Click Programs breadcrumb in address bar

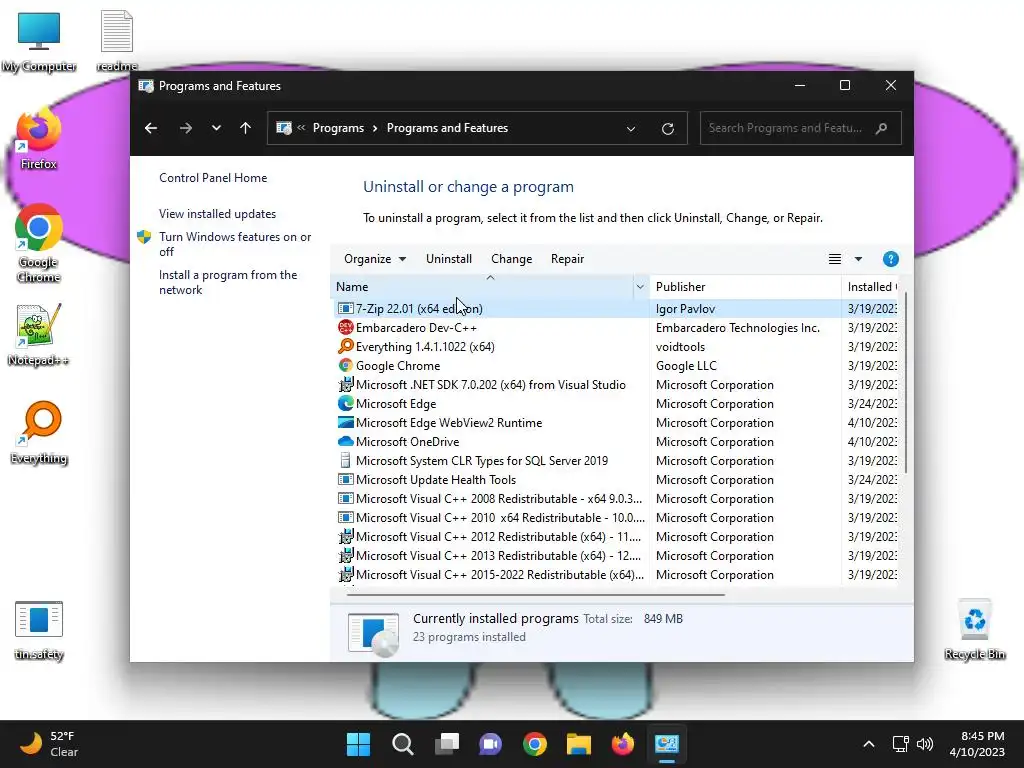tap(338, 128)
